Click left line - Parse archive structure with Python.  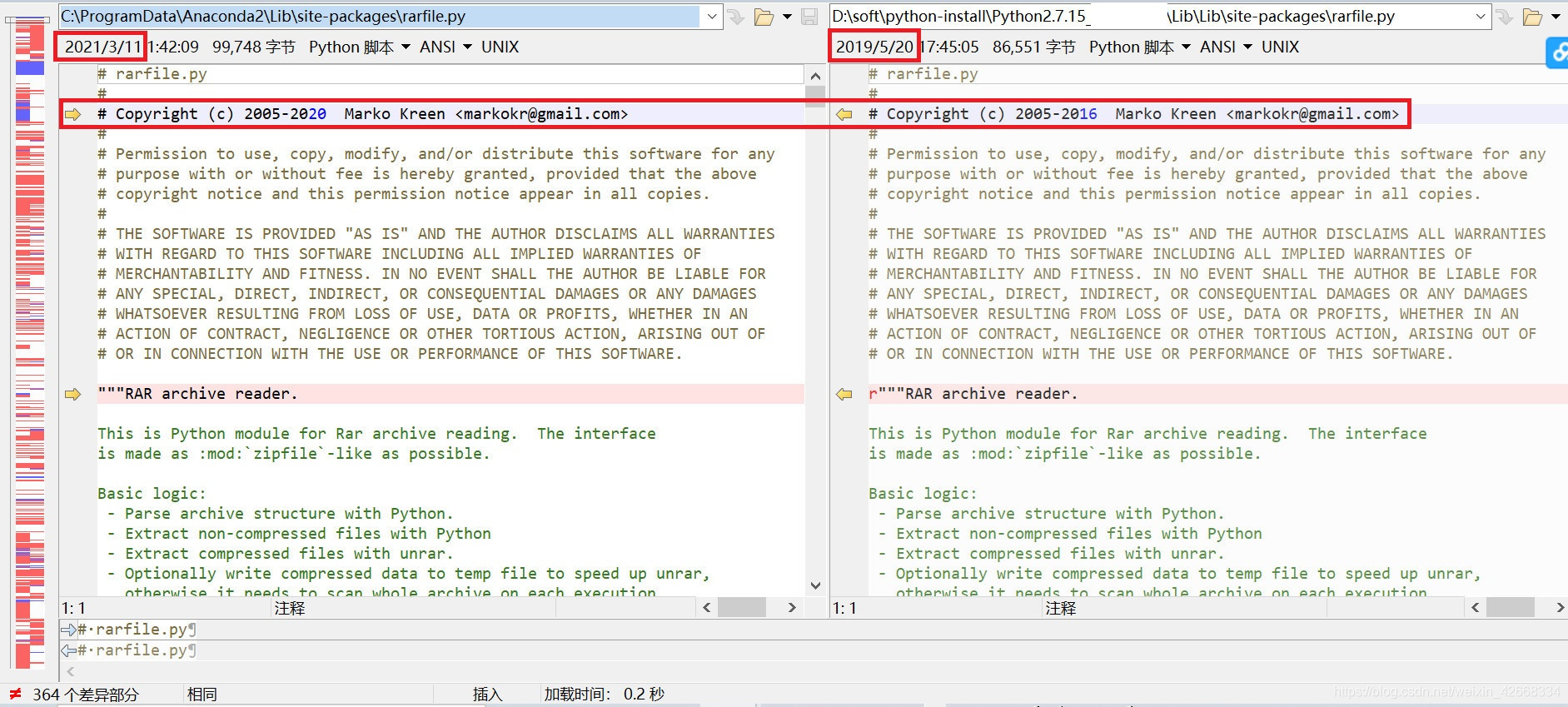pos(281,514)
